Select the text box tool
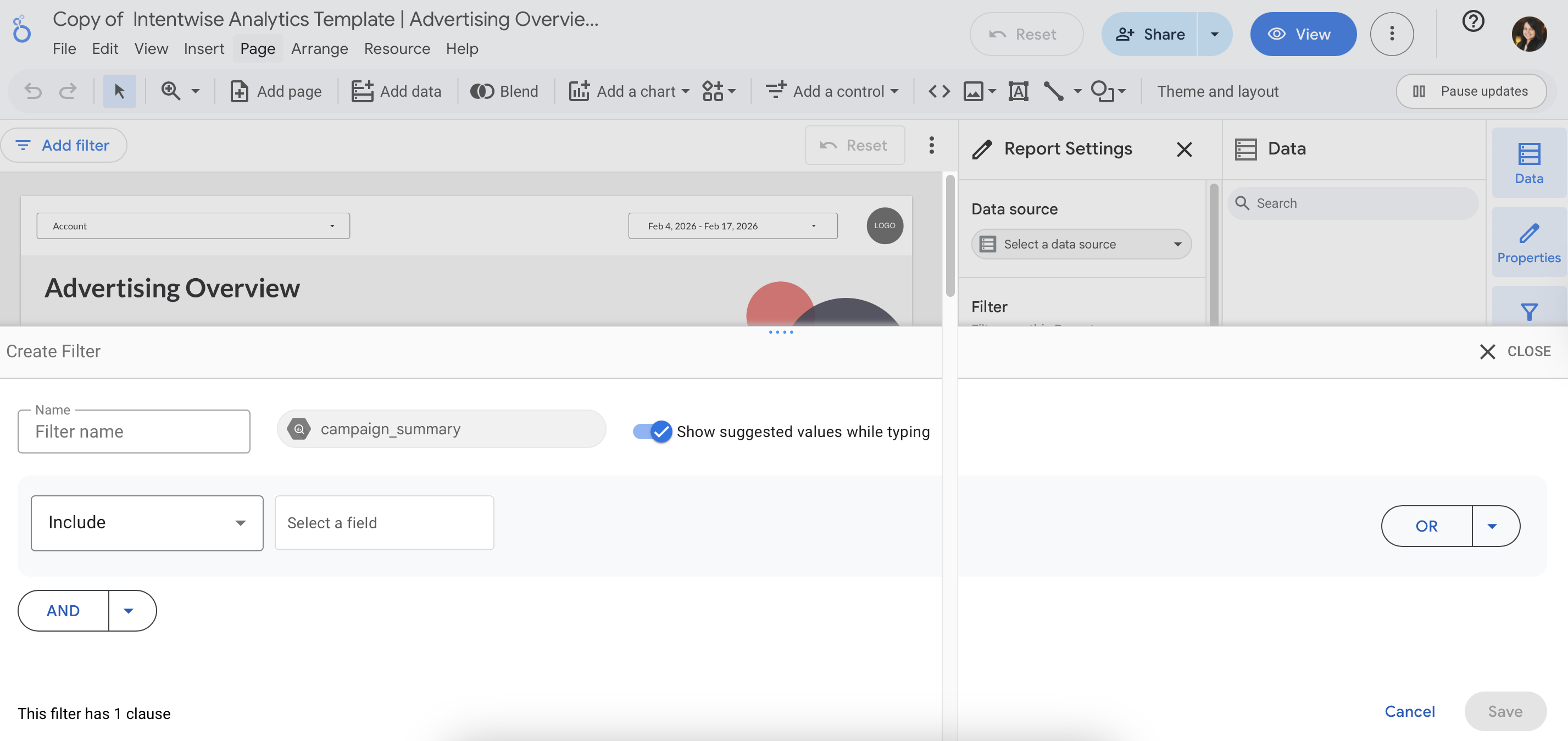The width and height of the screenshot is (1568, 741). click(x=1019, y=91)
